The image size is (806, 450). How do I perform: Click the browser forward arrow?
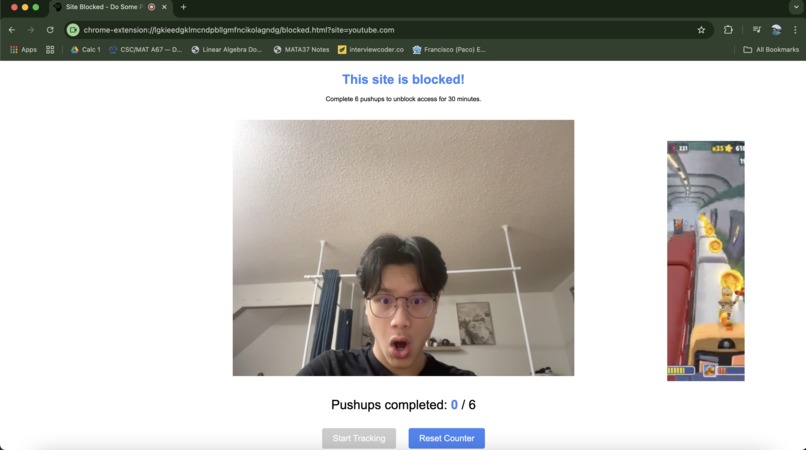[x=31, y=30]
